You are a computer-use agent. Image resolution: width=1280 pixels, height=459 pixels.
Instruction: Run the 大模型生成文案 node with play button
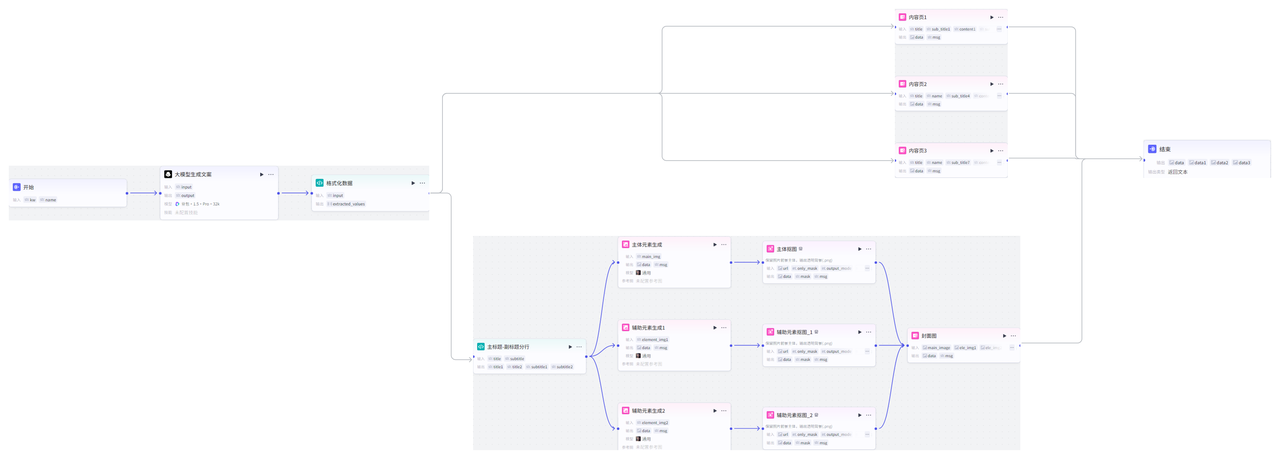pyautogui.click(x=262, y=175)
